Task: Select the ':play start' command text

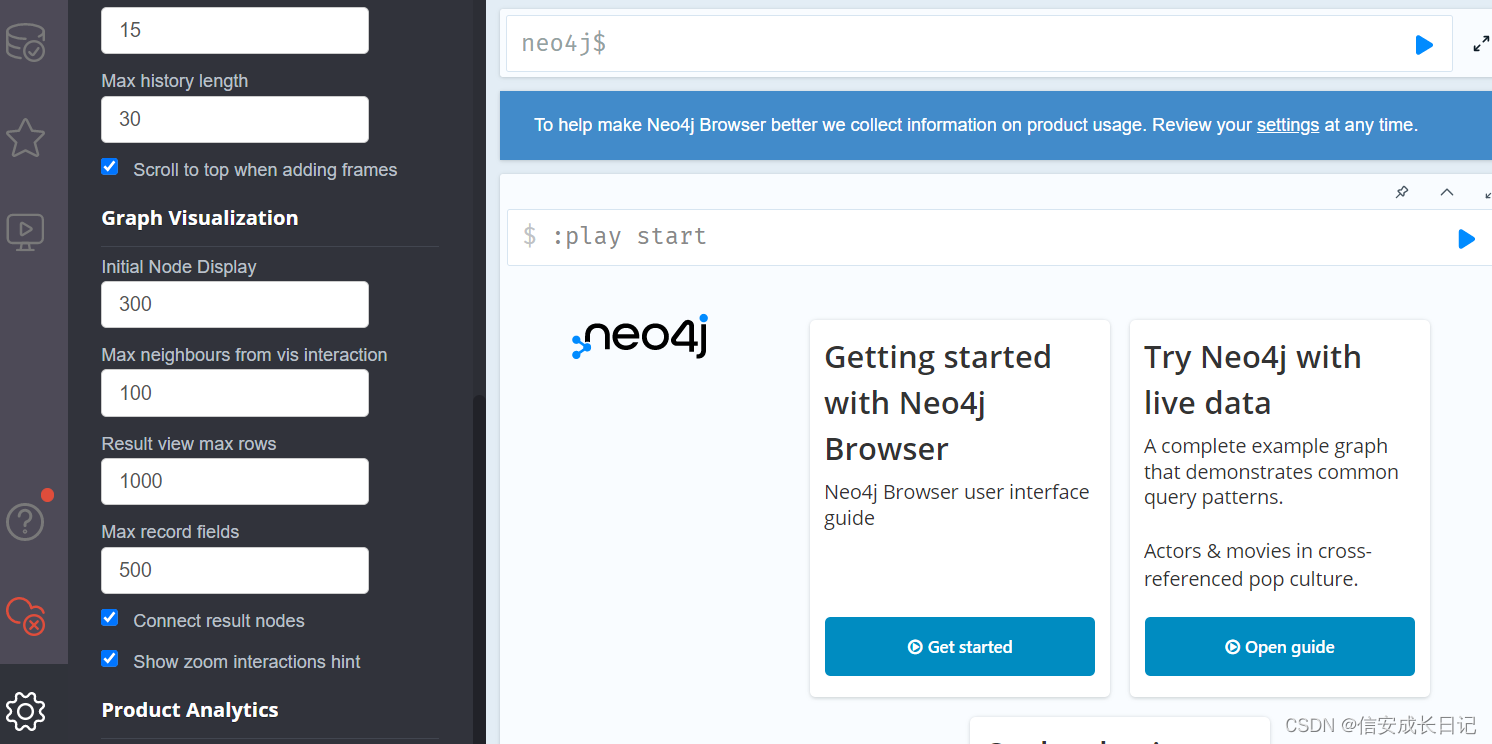Action: [631, 236]
